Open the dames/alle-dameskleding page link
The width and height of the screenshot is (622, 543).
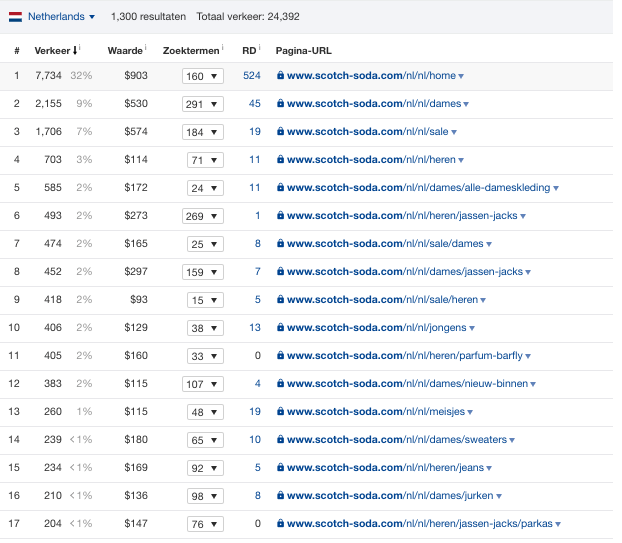coord(419,187)
